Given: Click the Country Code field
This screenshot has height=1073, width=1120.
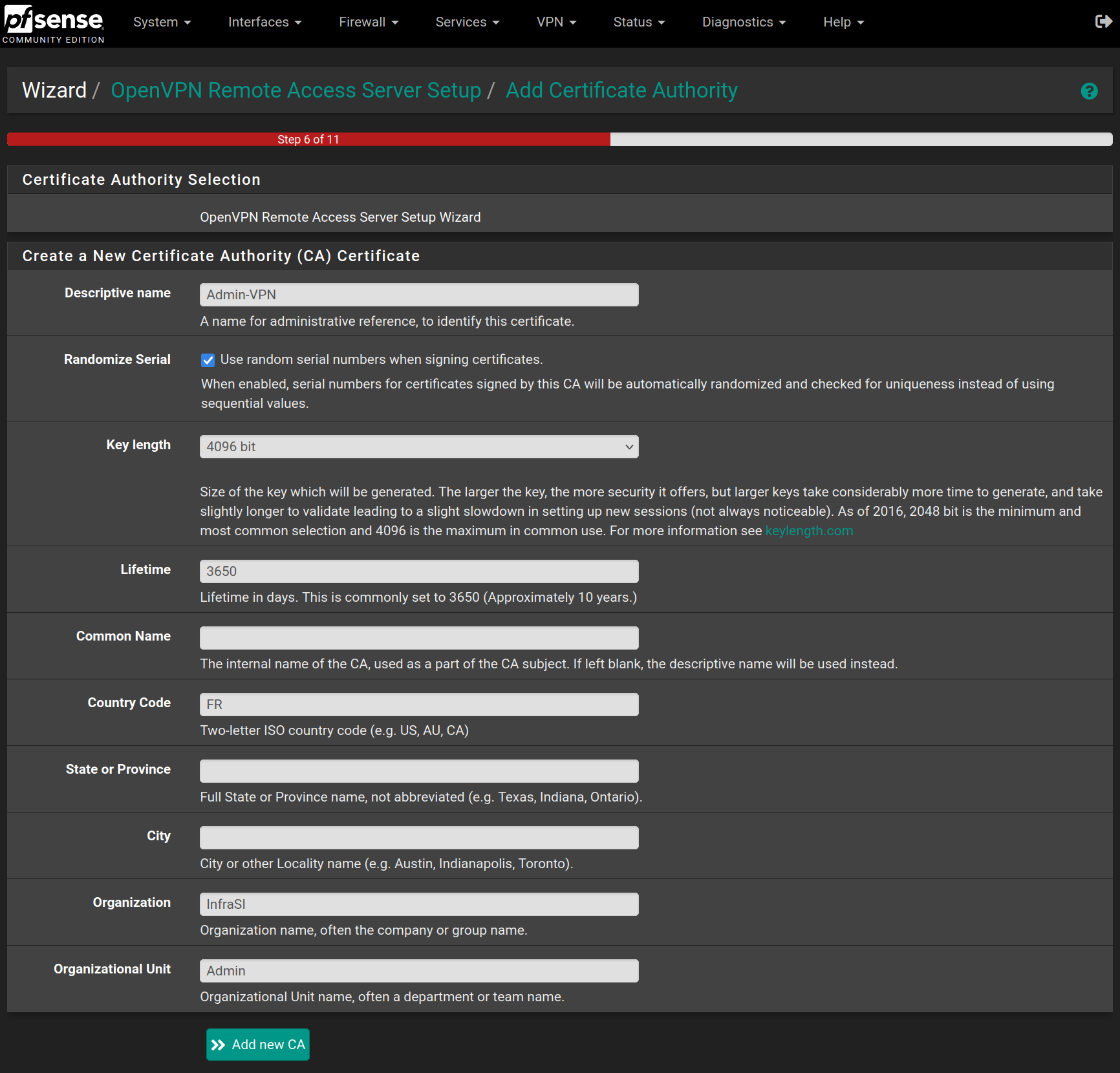Looking at the screenshot, I should click(419, 705).
